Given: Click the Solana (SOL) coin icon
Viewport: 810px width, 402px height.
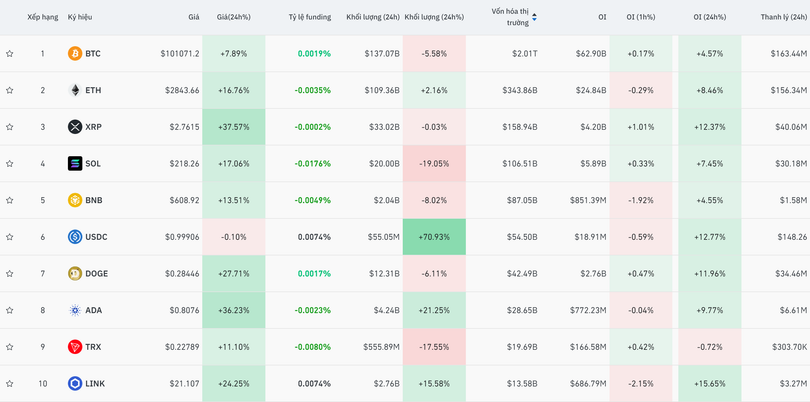Looking at the screenshot, I should click(75, 164).
